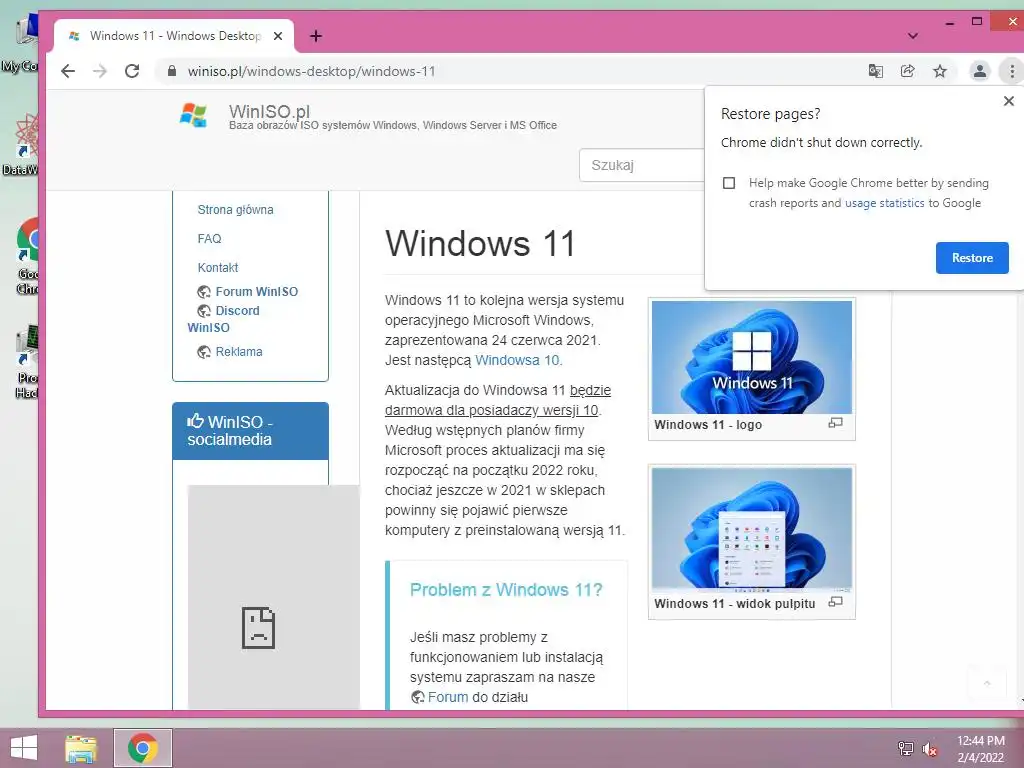Select the Process Hacker desktop shortcut

click(27, 361)
